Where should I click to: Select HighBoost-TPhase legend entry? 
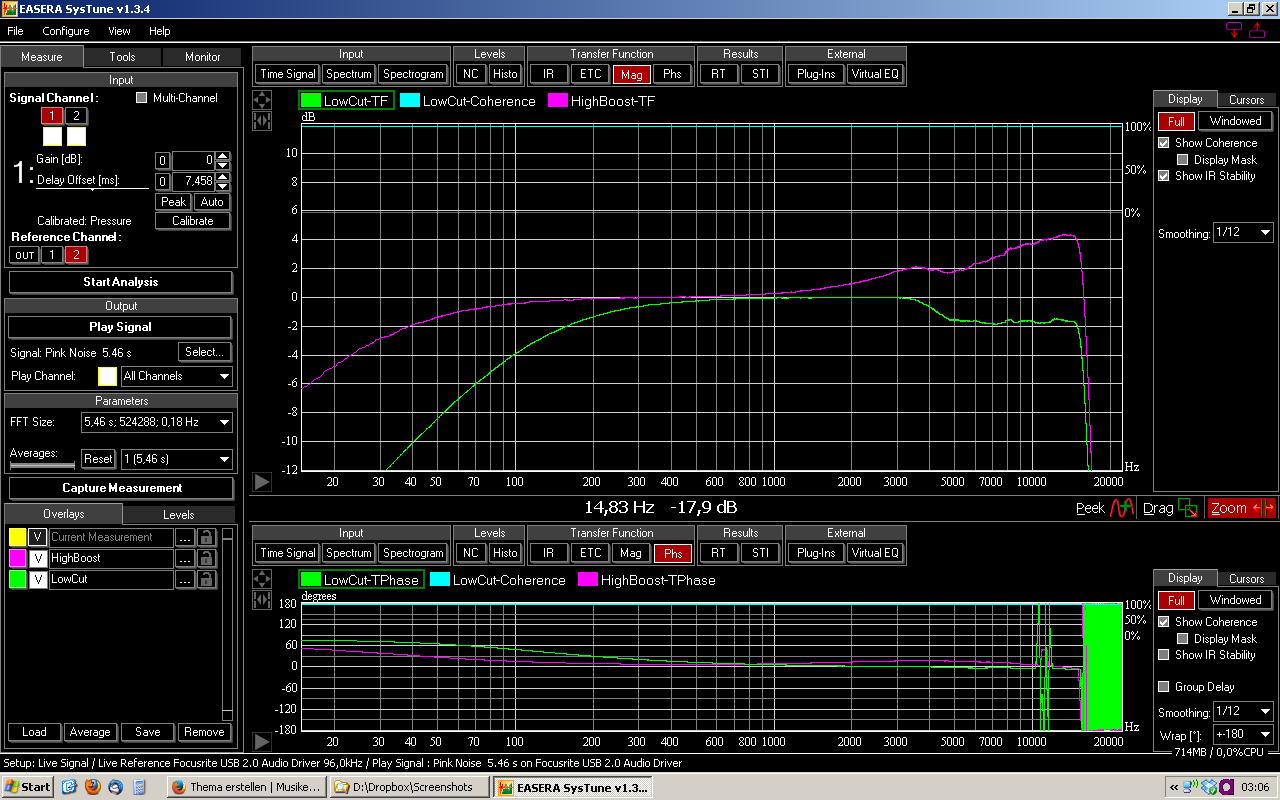[647, 580]
